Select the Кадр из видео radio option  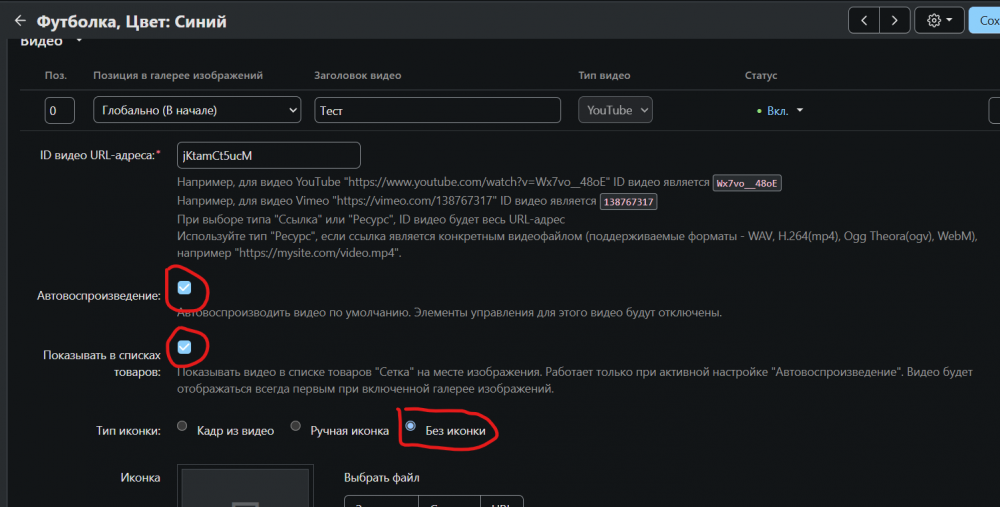pos(182,426)
